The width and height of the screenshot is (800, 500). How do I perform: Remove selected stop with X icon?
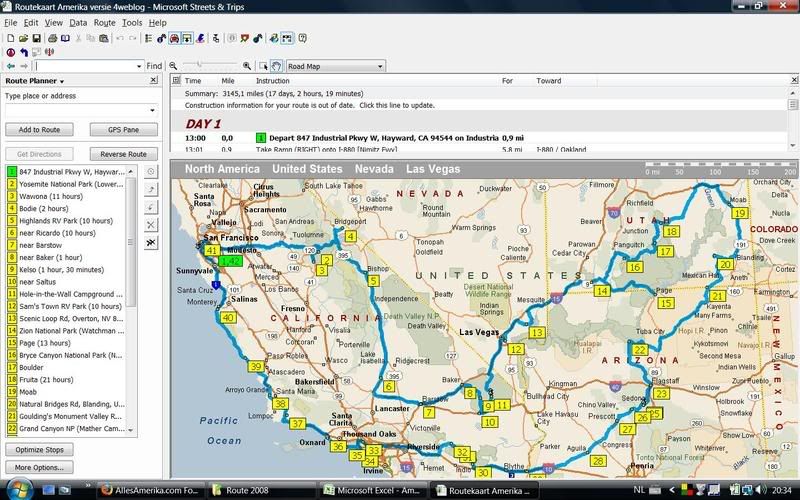[151, 225]
